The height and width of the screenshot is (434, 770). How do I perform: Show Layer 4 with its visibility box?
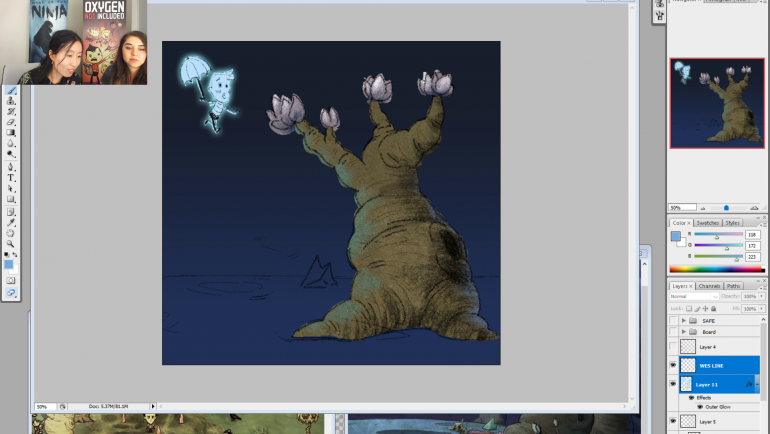pyautogui.click(x=673, y=347)
